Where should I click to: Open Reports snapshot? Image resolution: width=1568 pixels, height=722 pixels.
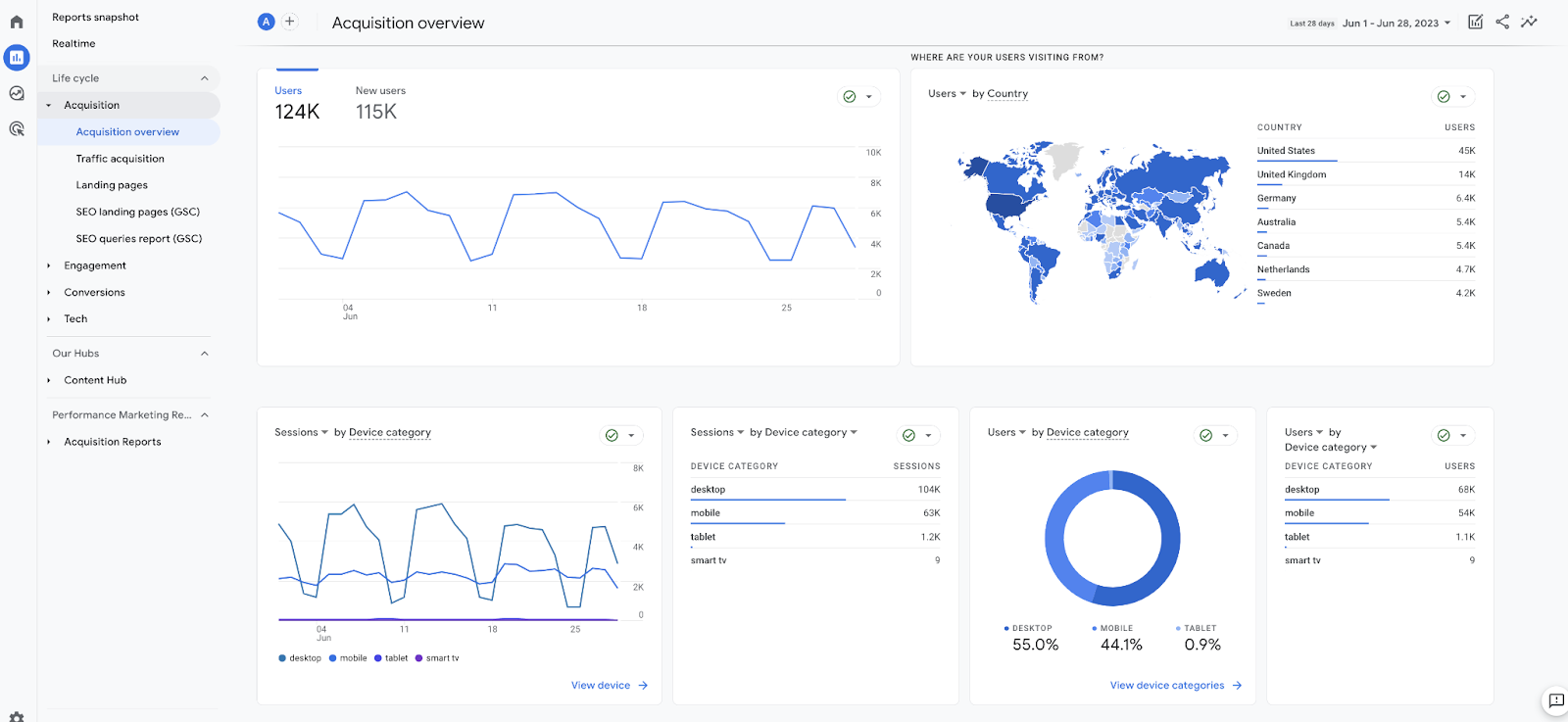pyautogui.click(x=95, y=18)
